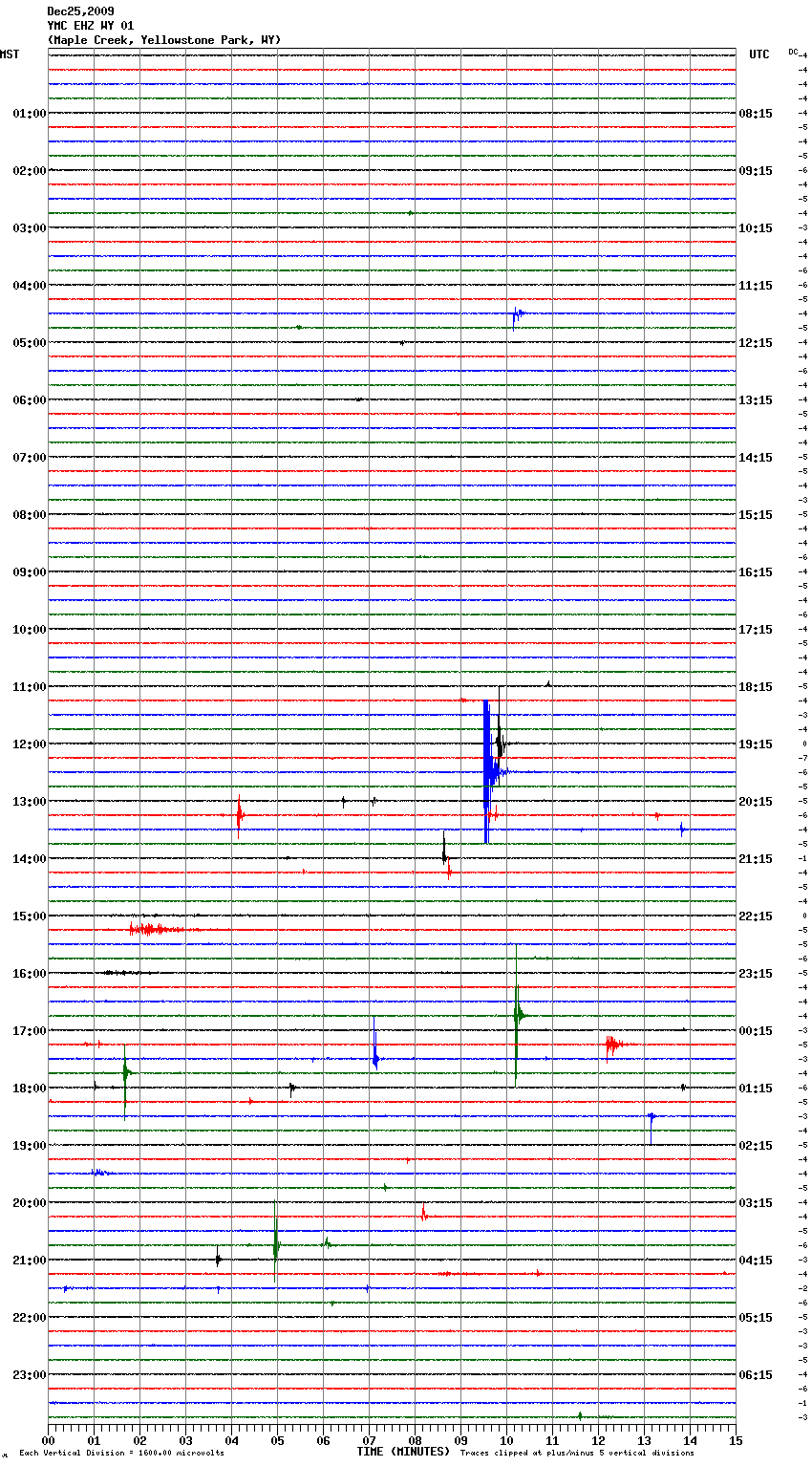Select the '03:00' MST hour label
812x1466 pixels.
pos(30,228)
